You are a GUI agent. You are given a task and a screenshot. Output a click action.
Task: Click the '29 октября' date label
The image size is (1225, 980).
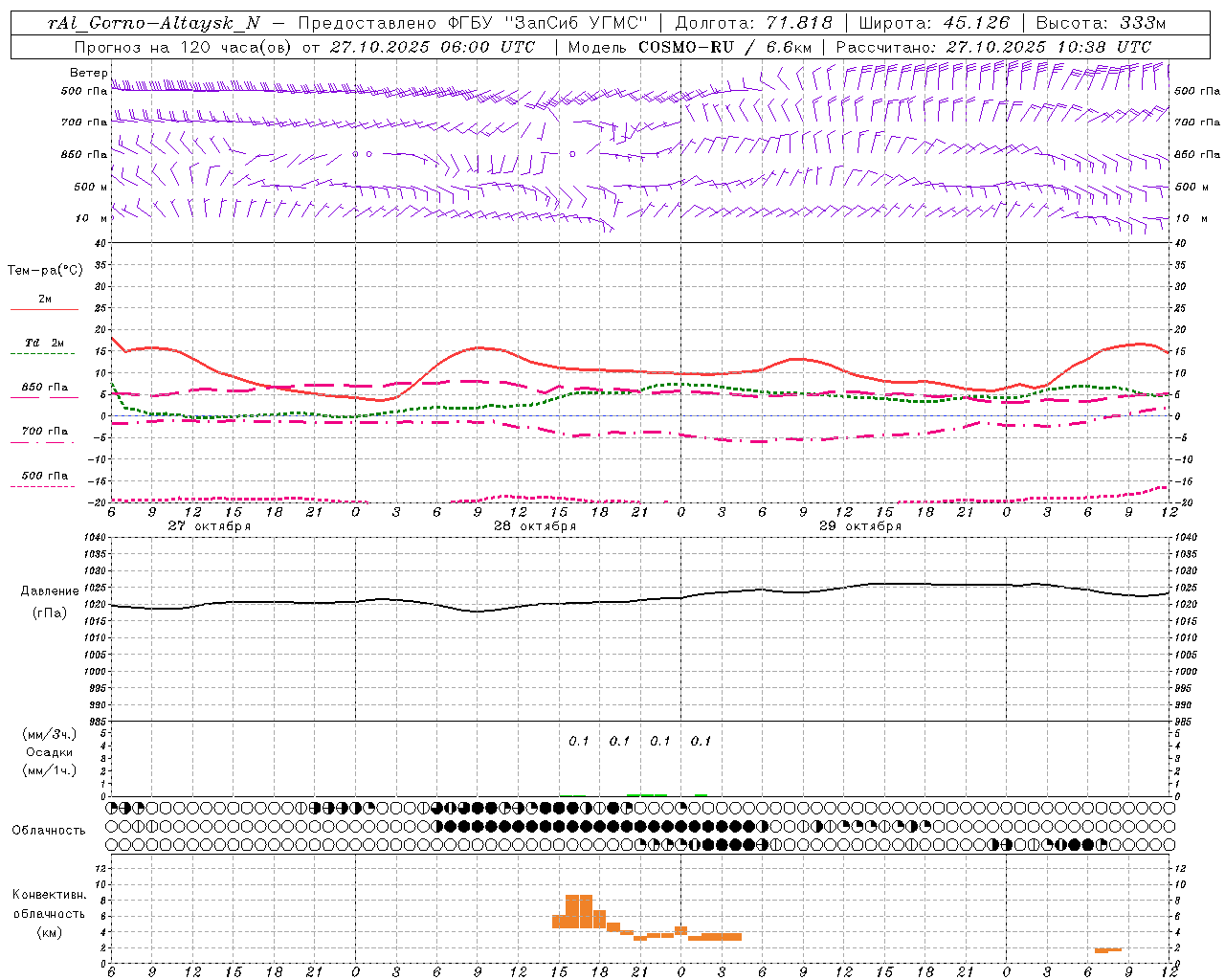click(860, 526)
